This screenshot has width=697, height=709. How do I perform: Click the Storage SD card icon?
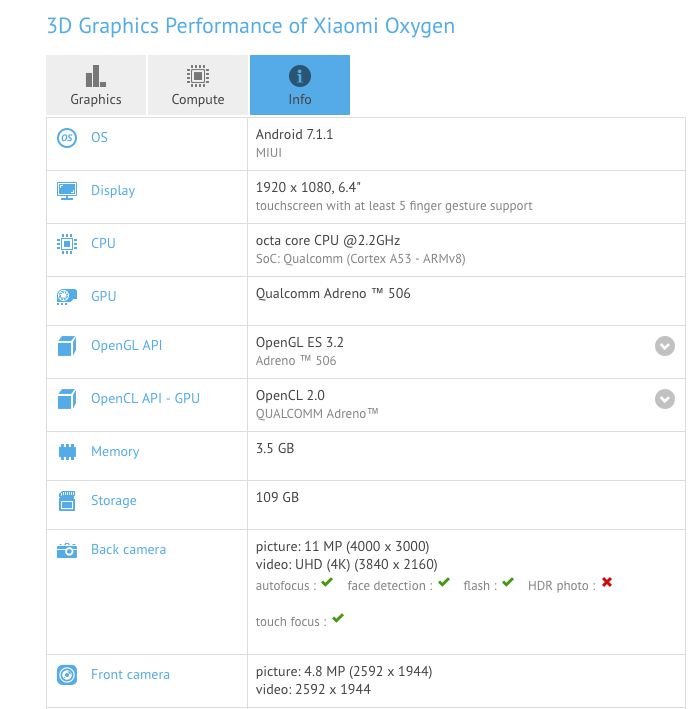coord(67,500)
